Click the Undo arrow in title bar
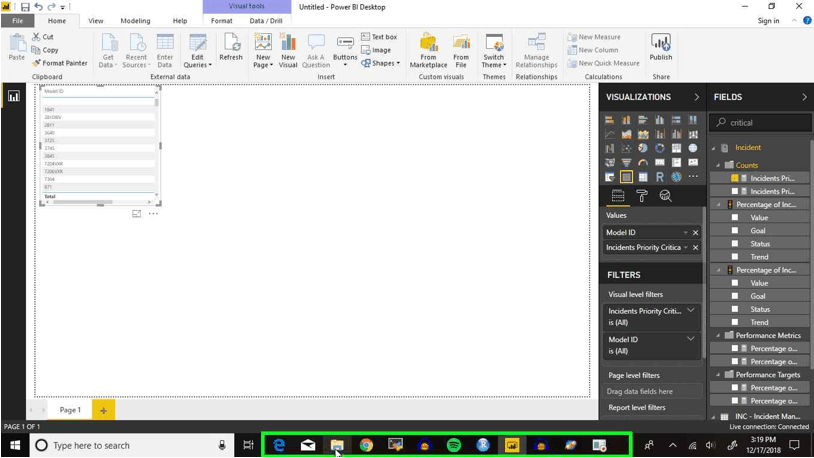The width and height of the screenshot is (814, 458). (x=38, y=7)
